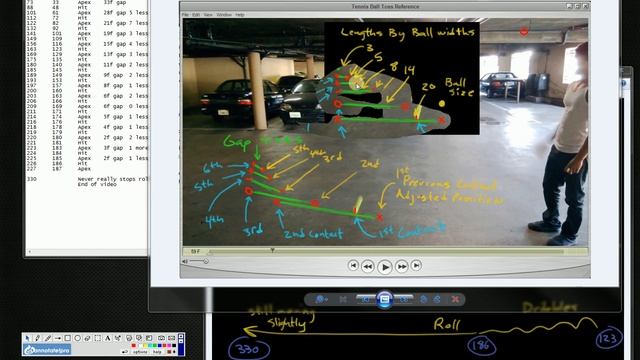The width and height of the screenshot is (640, 360).
Task: Click the tool icon right of text tool
Action: [x=118, y=338]
